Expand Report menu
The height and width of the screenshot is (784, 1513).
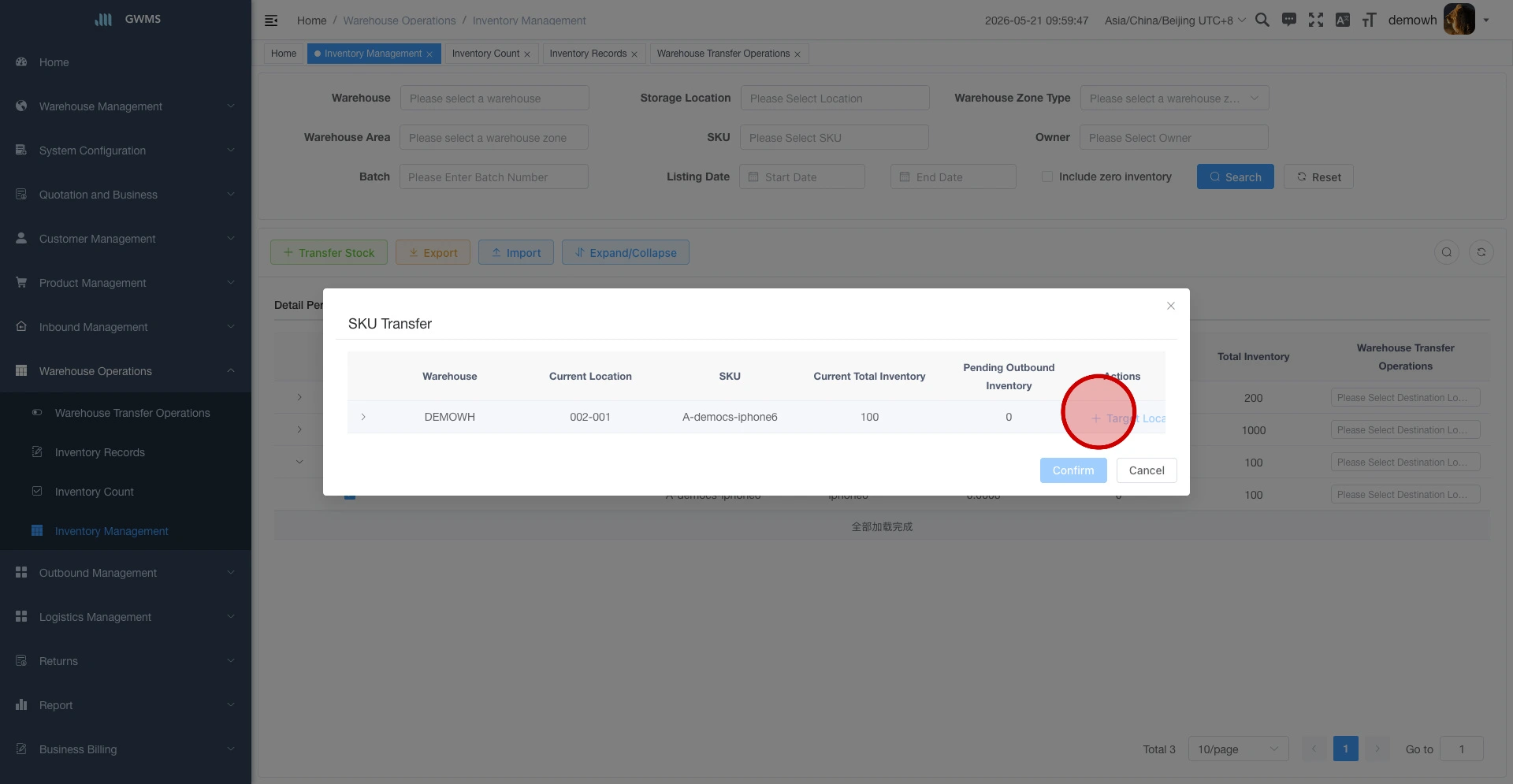click(125, 705)
